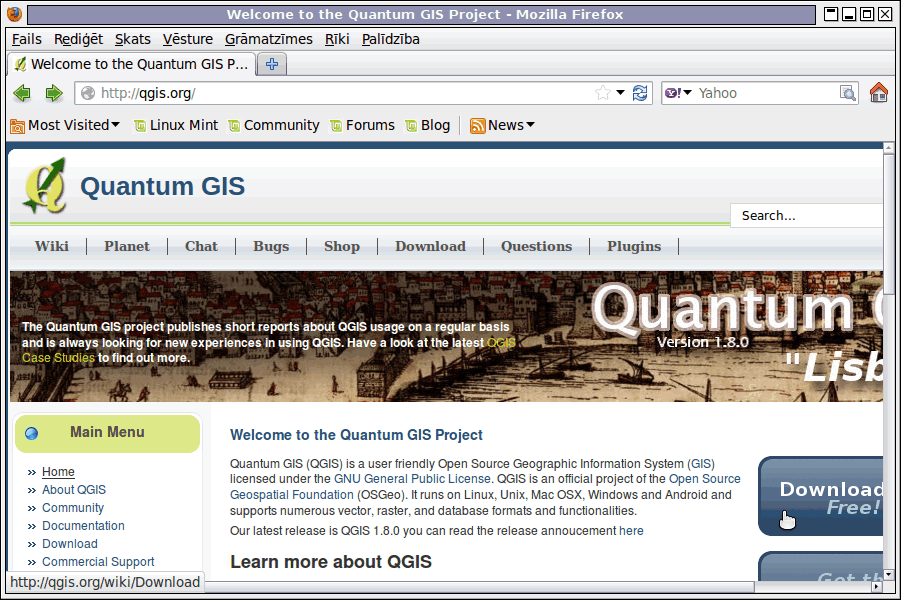Go back with the green left arrow
The width and height of the screenshot is (901, 600).
coord(22,93)
